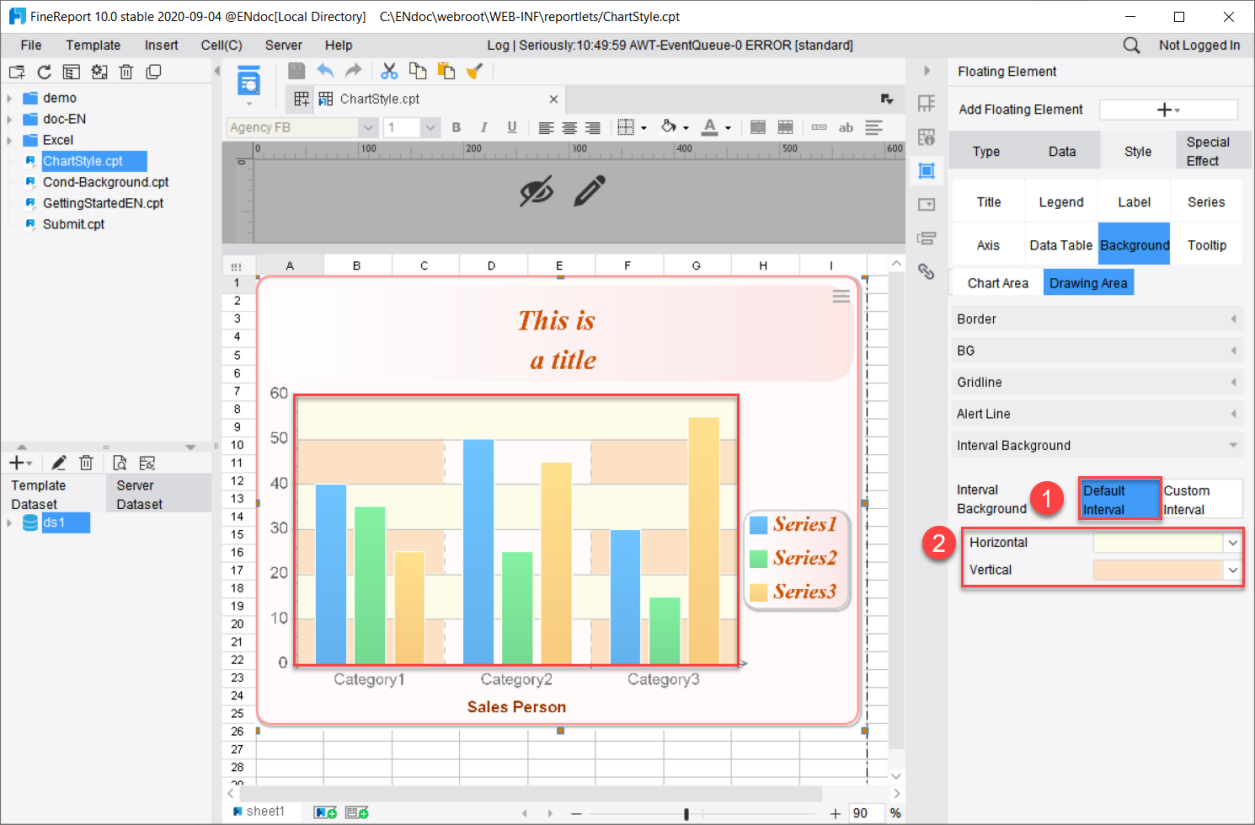The width and height of the screenshot is (1255, 825).
Task: Create a new folder in the template list
Action: coord(16,71)
